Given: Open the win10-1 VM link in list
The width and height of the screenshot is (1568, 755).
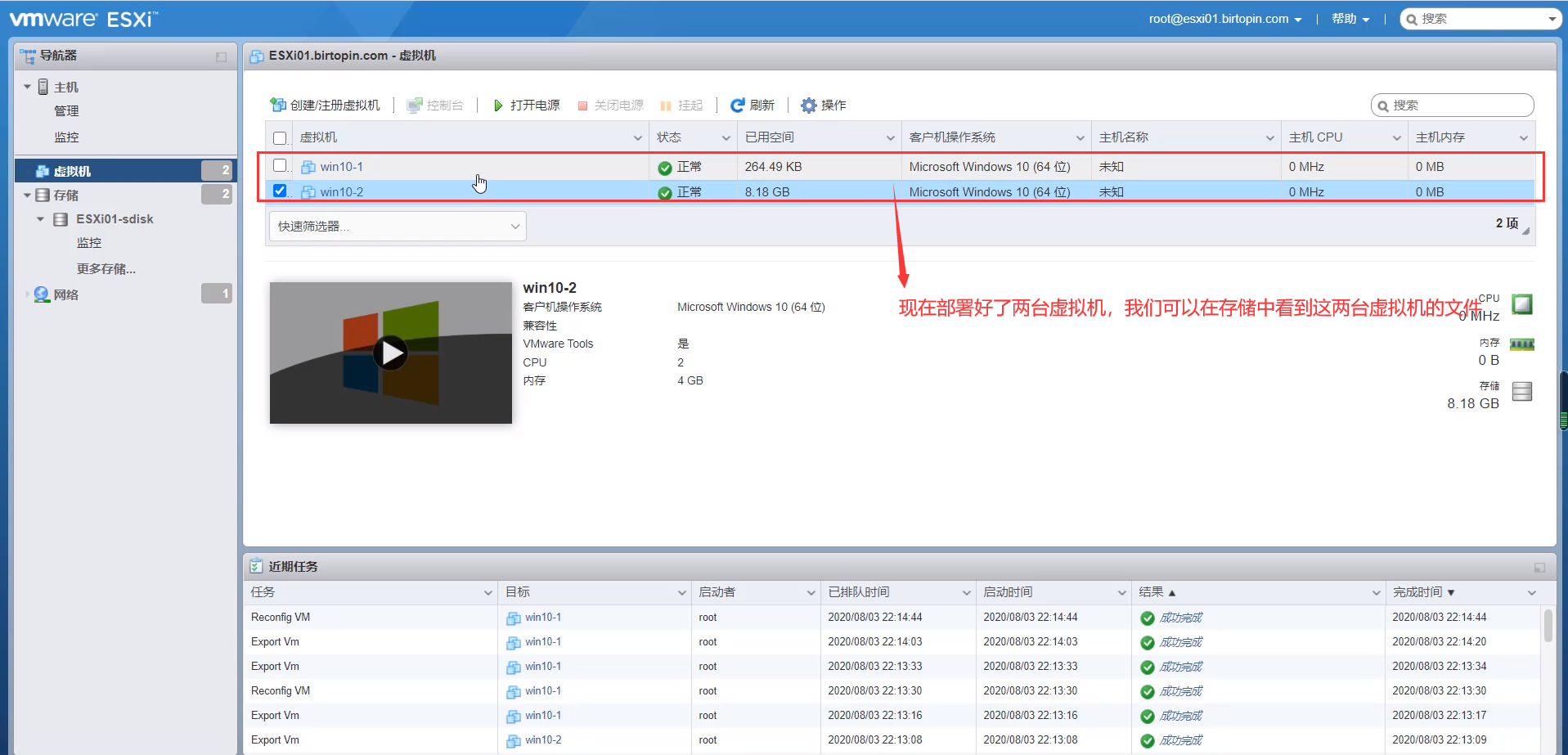Looking at the screenshot, I should pos(342,167).
